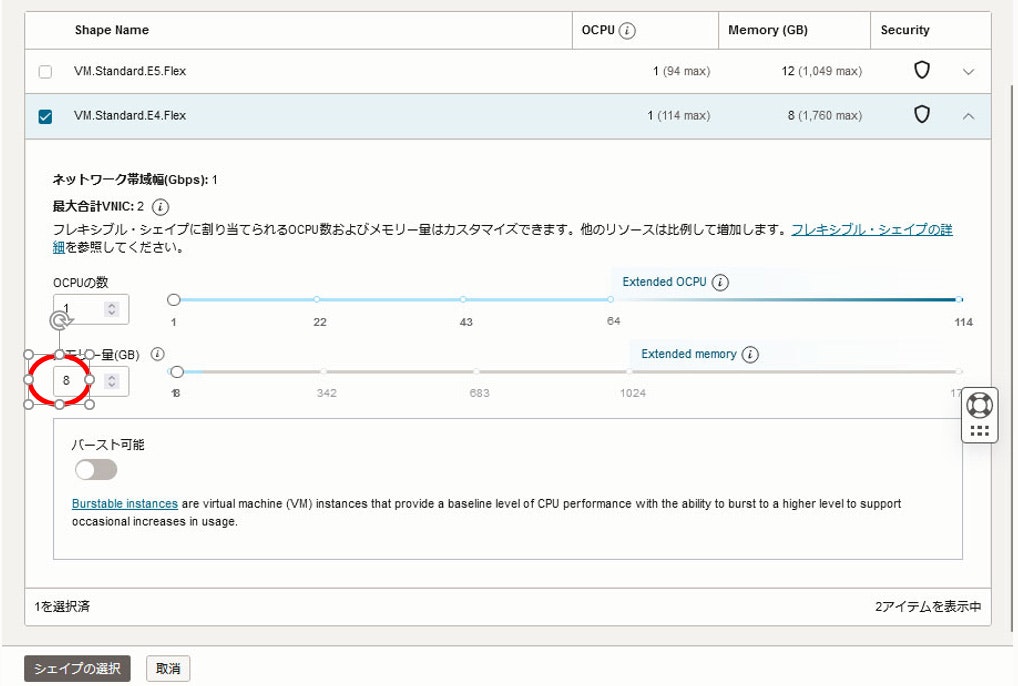Click the OCPU column header

pos(598,30)
